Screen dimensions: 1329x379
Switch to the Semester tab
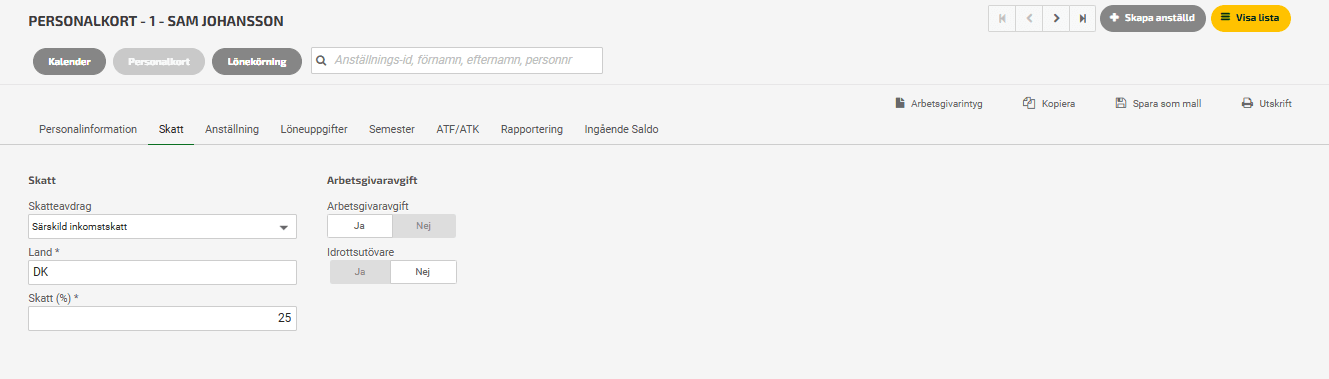[392, 129]
